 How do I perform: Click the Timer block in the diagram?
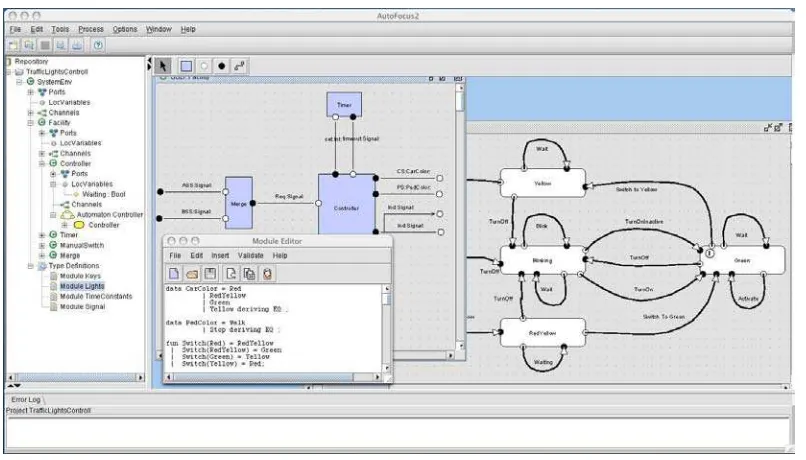click(344, 104)
